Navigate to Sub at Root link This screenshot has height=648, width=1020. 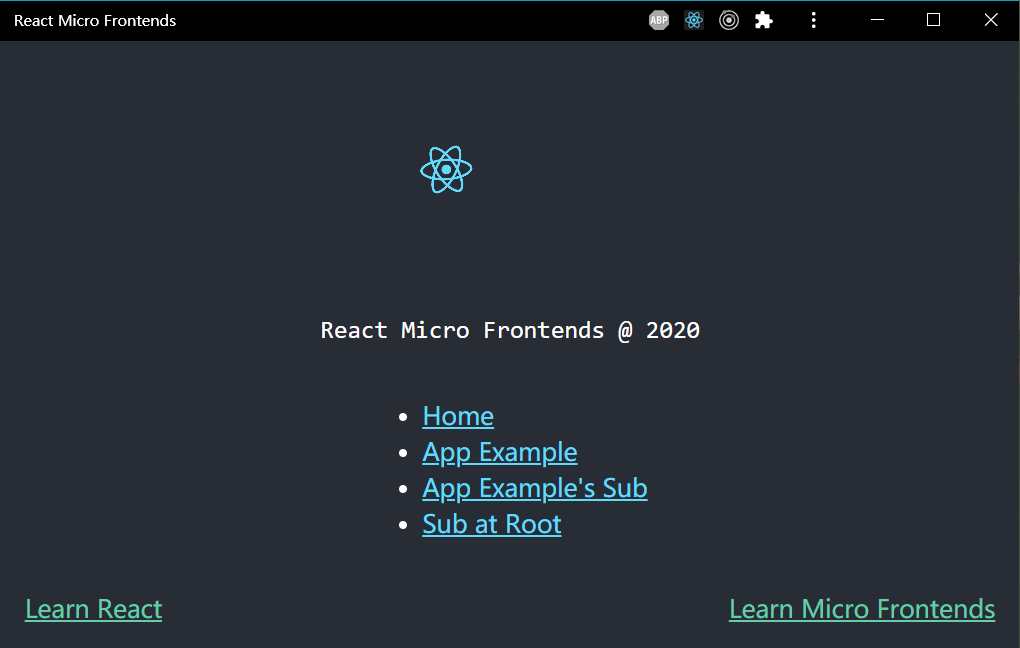point(492,524)
